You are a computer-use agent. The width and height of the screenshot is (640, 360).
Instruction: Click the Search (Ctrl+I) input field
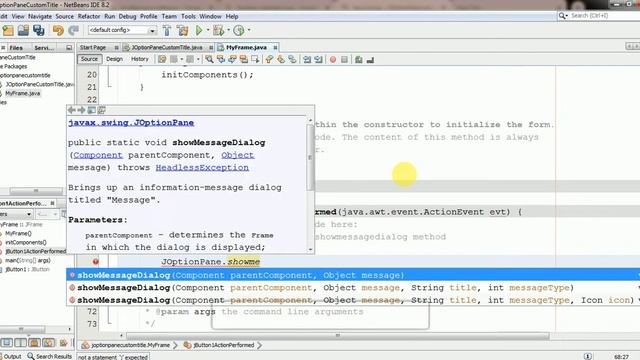coord(604,16)
